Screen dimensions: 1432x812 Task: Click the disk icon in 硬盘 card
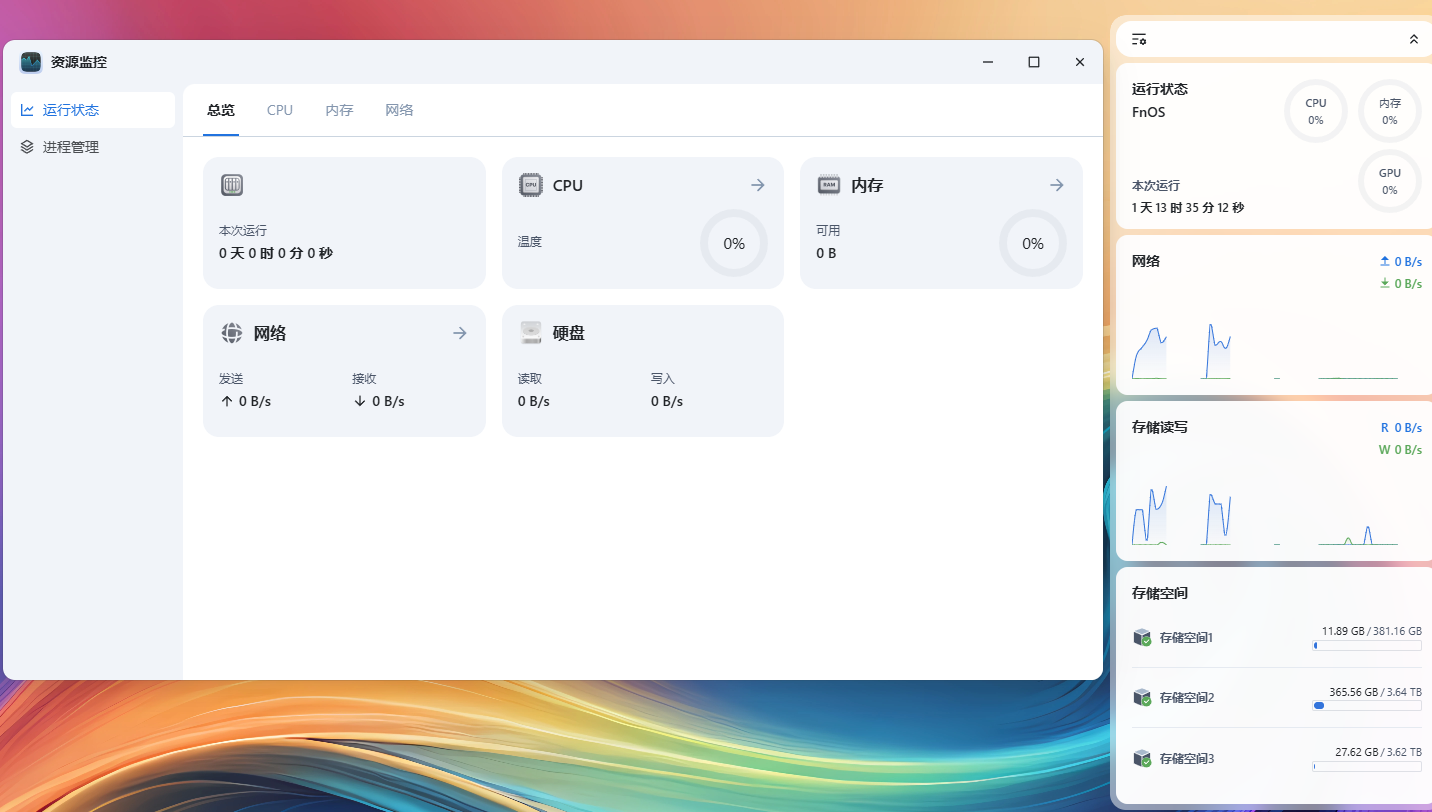(x=531, y=333)
